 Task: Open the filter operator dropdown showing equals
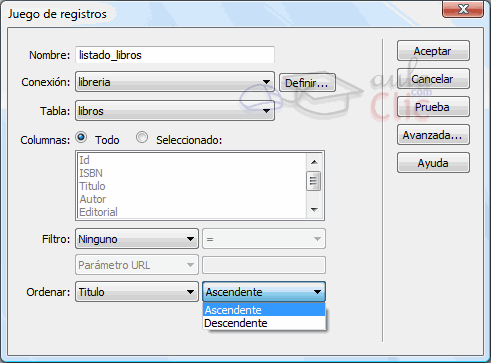264,239
